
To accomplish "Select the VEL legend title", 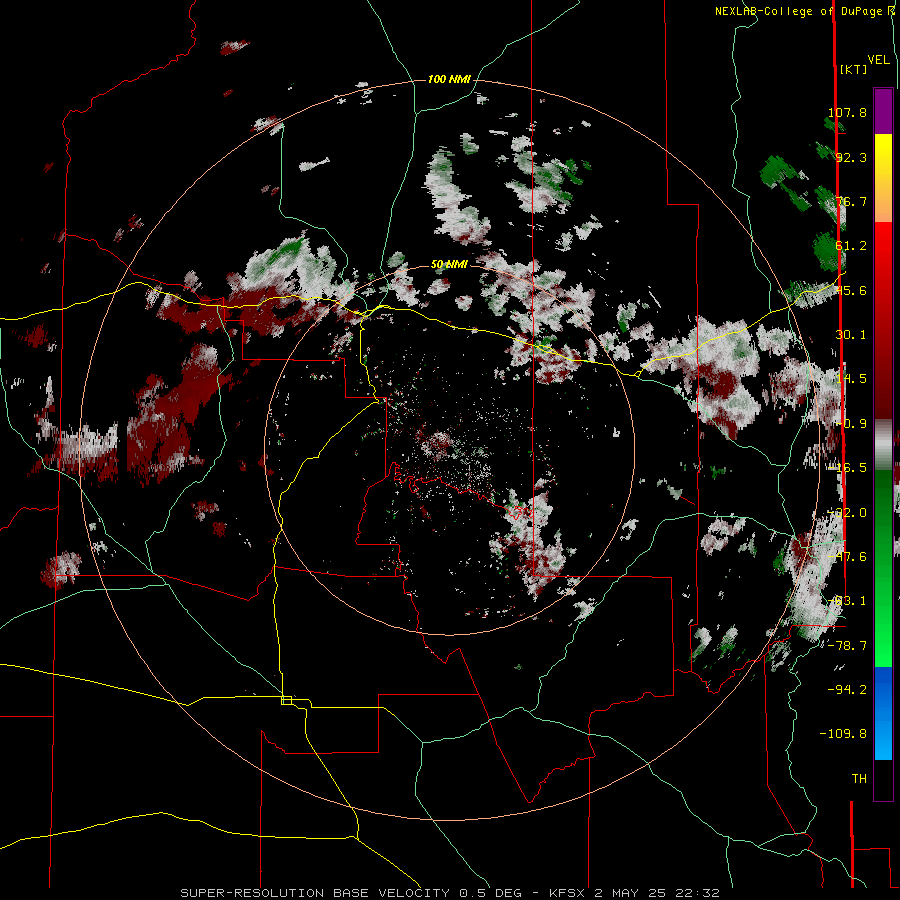I will (878, 60).
